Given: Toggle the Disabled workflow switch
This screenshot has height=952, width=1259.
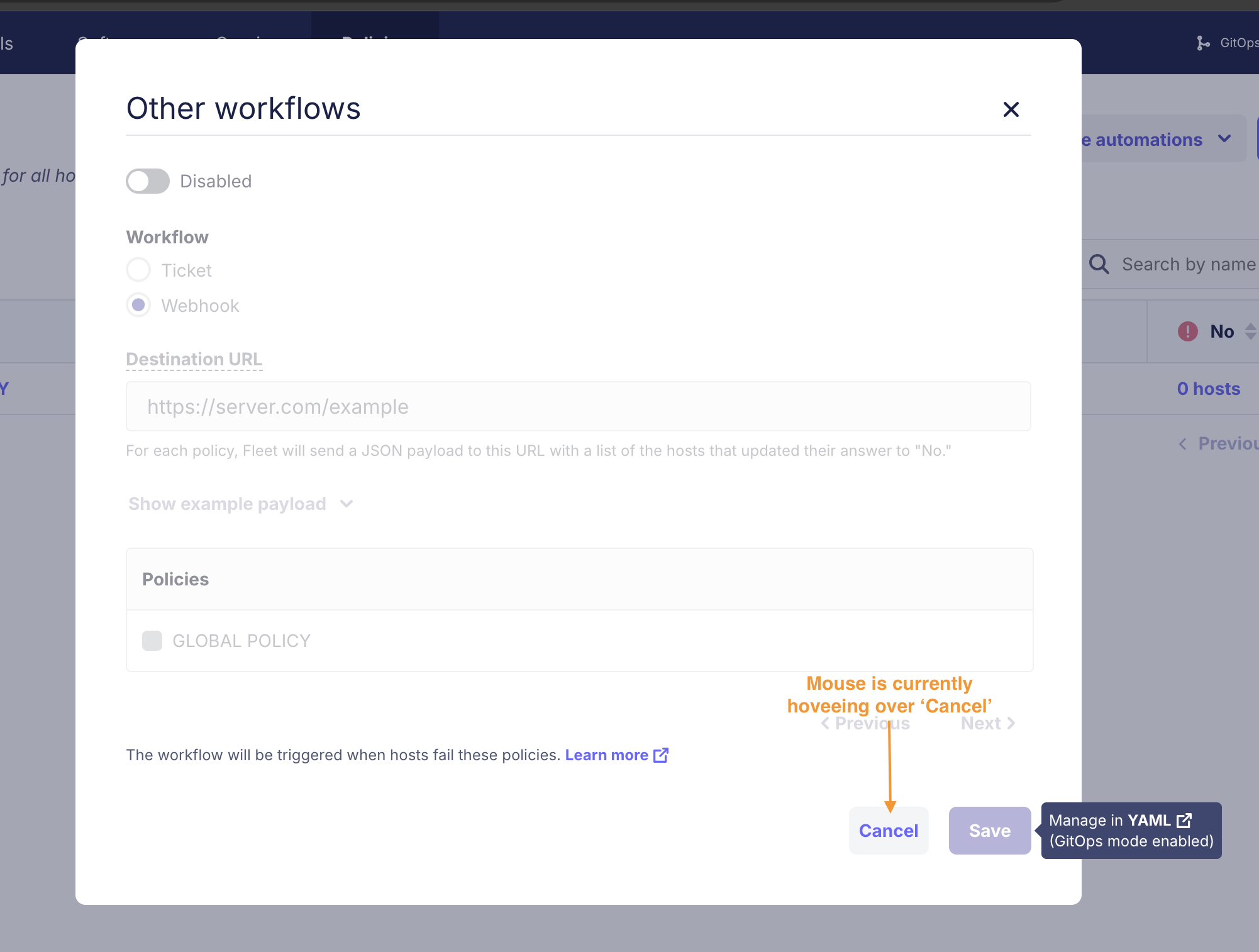Looking at the screenshot, I should tap(148, 181).
